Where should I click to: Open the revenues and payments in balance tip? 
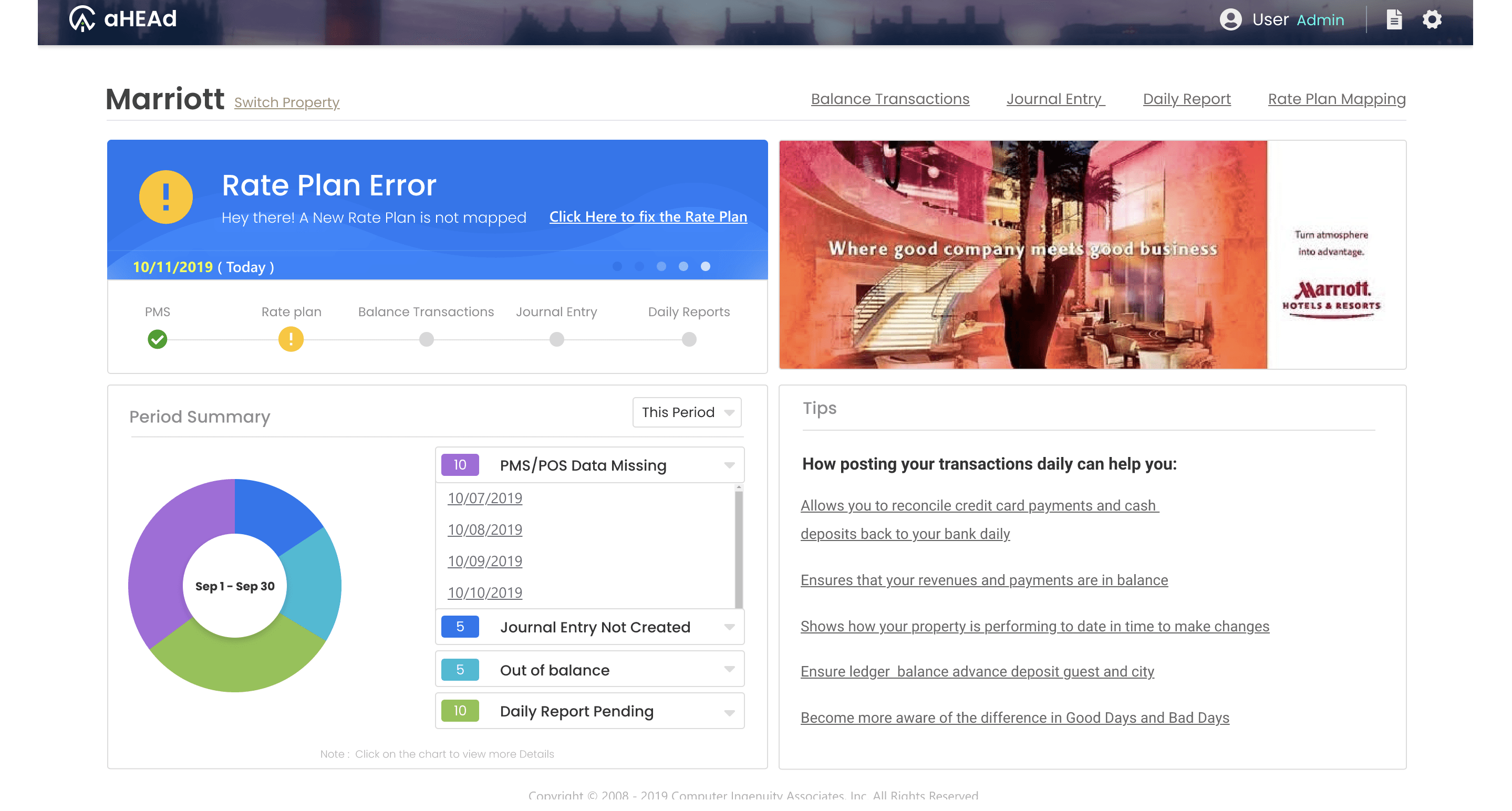tap(983, 580)
